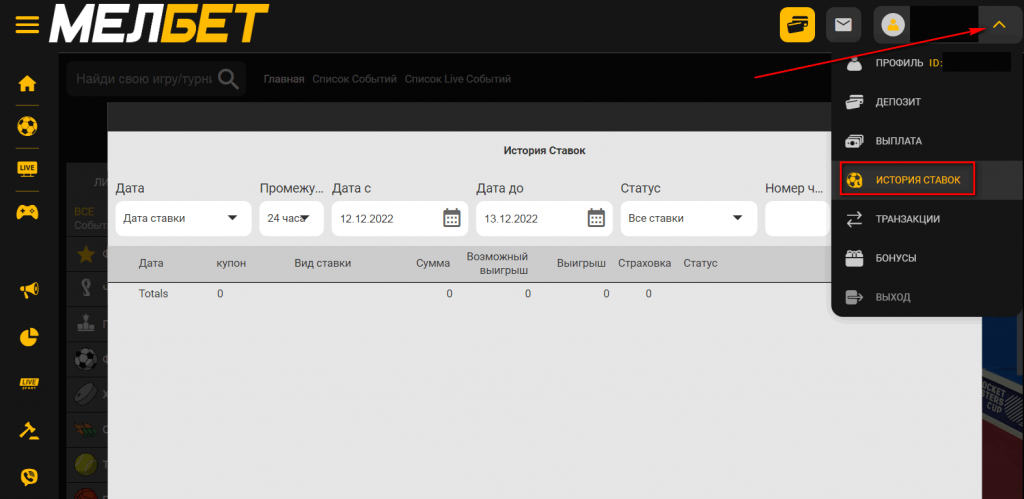Open the calendar picker for Дата с
The height and width of the screenshot is (499, 1024).
(x=451, y=218)
